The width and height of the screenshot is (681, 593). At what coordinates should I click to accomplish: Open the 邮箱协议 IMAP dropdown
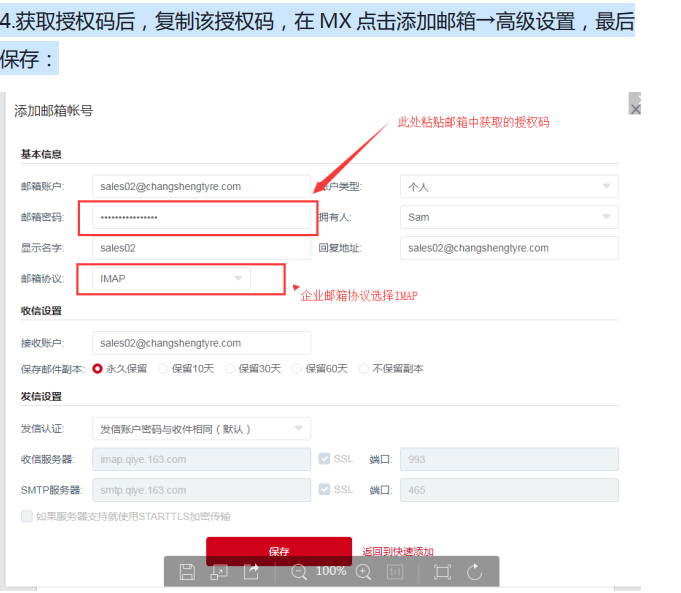[x=170, y=279]
